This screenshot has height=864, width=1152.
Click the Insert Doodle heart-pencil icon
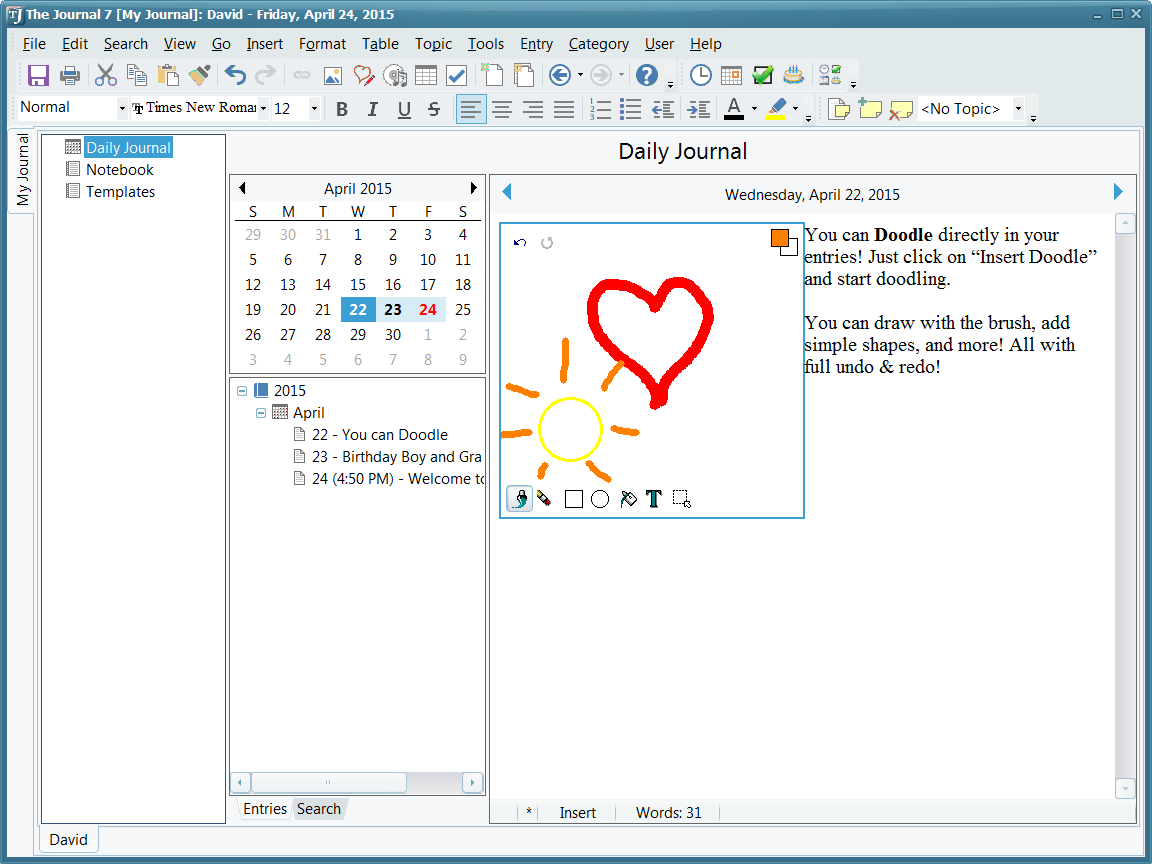point(364,75)
